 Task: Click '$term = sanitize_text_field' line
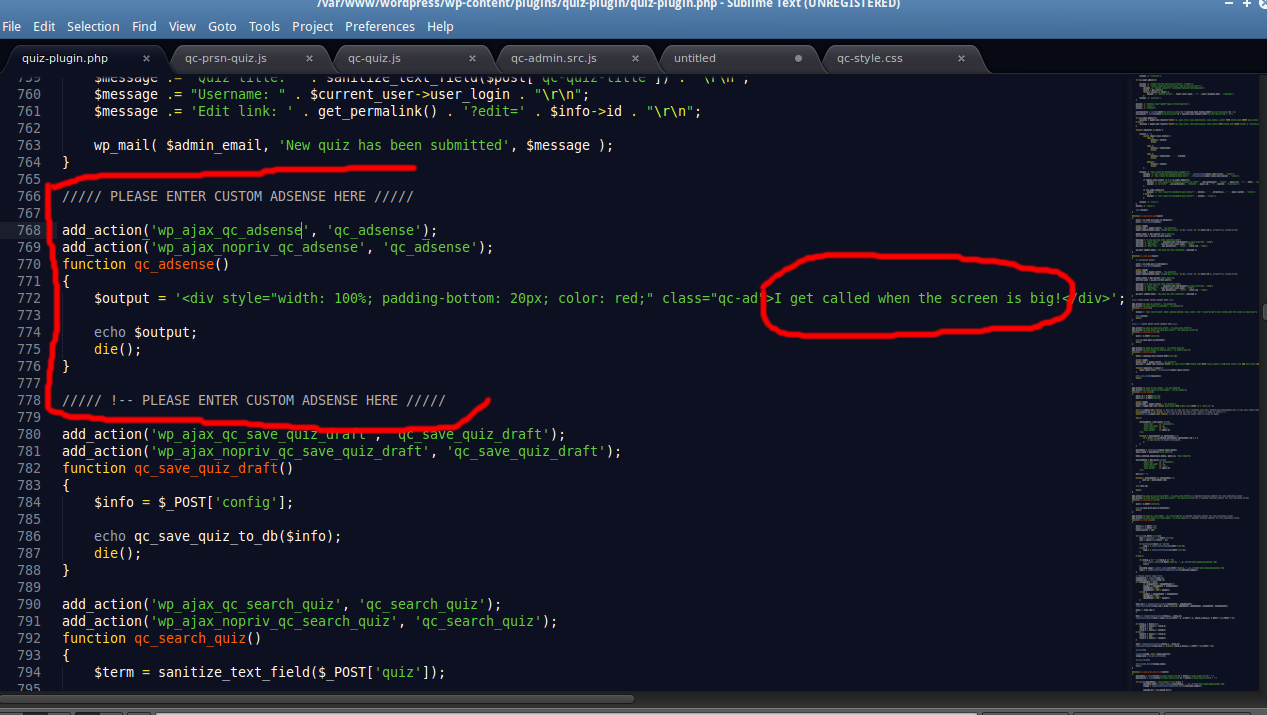click(270, 672)
